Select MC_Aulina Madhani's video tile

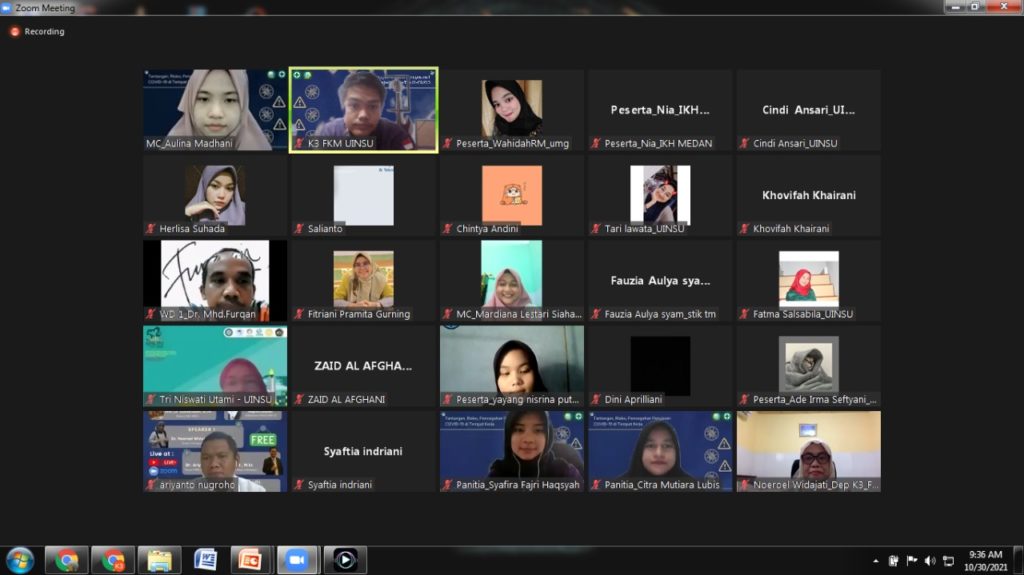215,109
